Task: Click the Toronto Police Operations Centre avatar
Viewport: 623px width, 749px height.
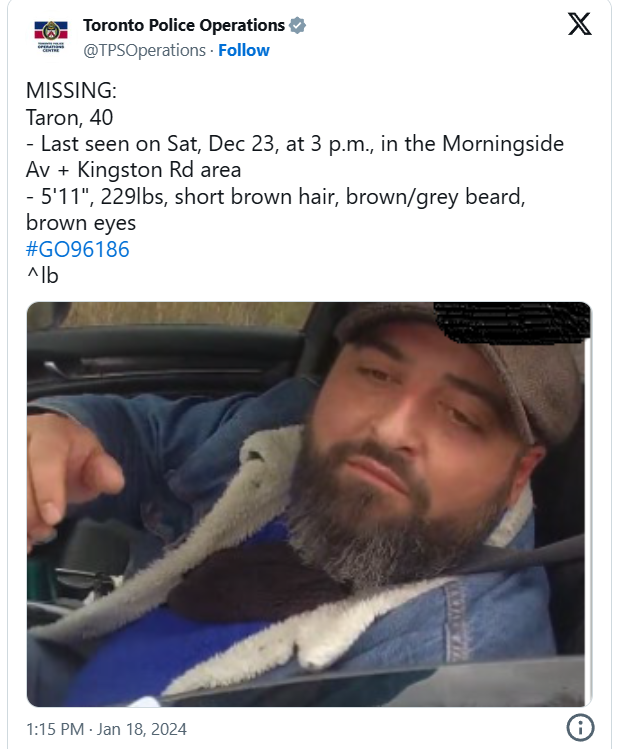Action: [51, 36]
